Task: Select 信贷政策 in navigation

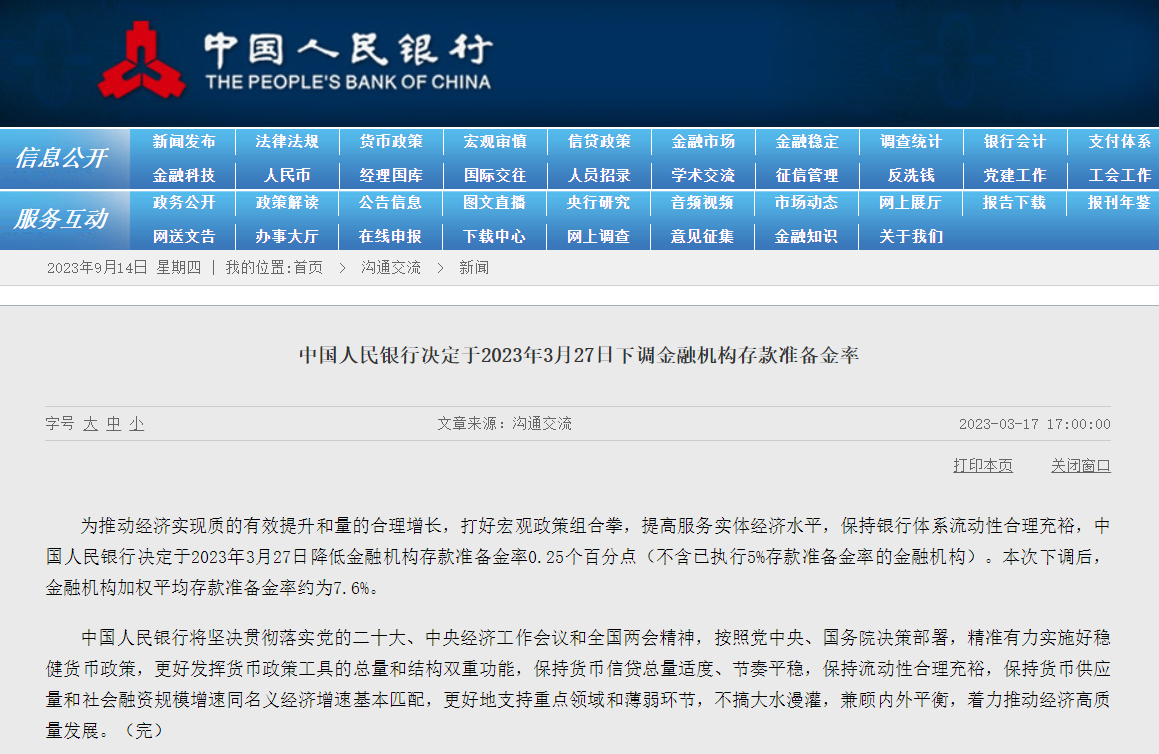Action: pyautogui.click(x=599, y=141)
